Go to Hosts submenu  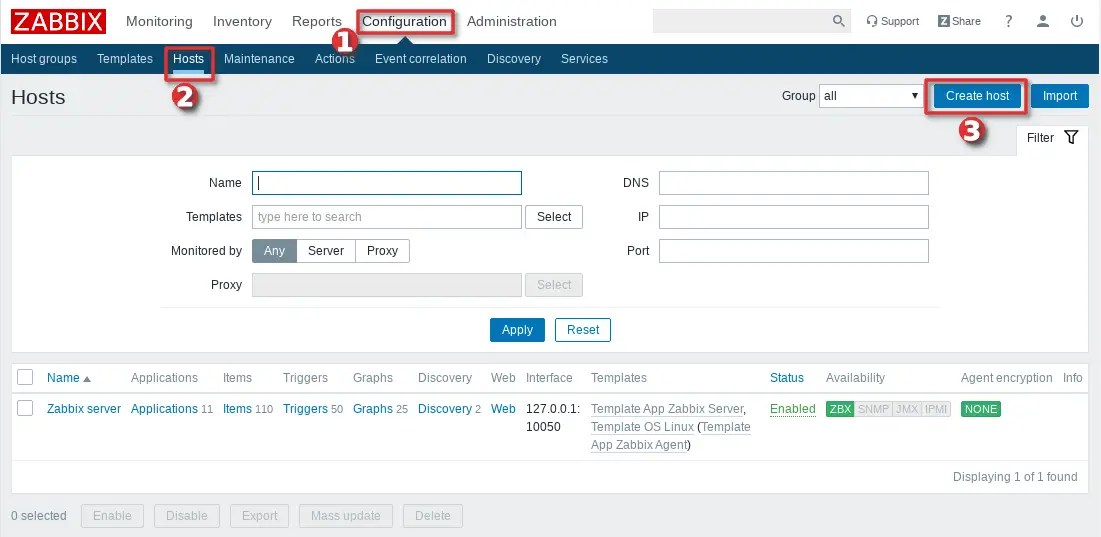pyautogui.click(x=188, y=59)
